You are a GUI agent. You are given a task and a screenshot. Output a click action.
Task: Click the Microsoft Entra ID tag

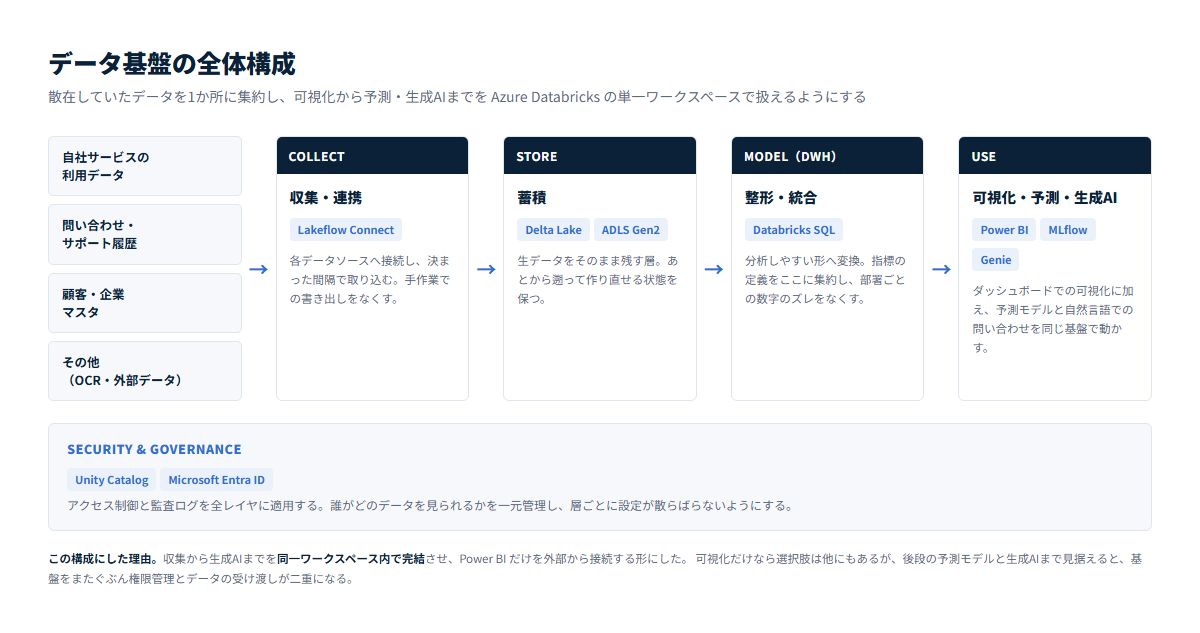click(216, 480)
